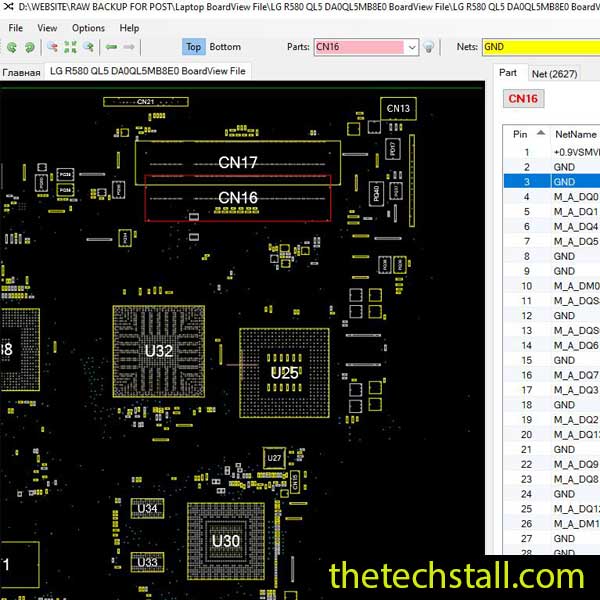Click the grey forward arrow icon
Image resolution: width=600 pixels, height=600 pixels.
(x=129, y=47)
